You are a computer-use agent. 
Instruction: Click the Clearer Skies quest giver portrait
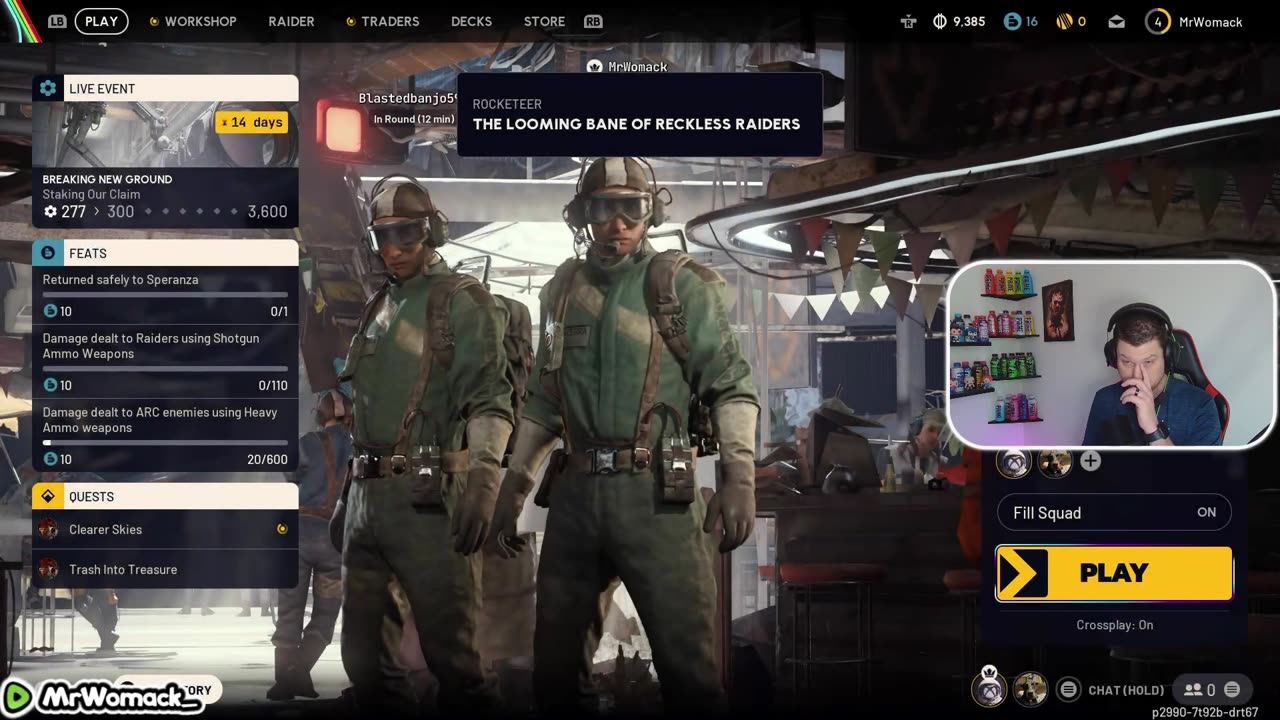pos(48,529)
